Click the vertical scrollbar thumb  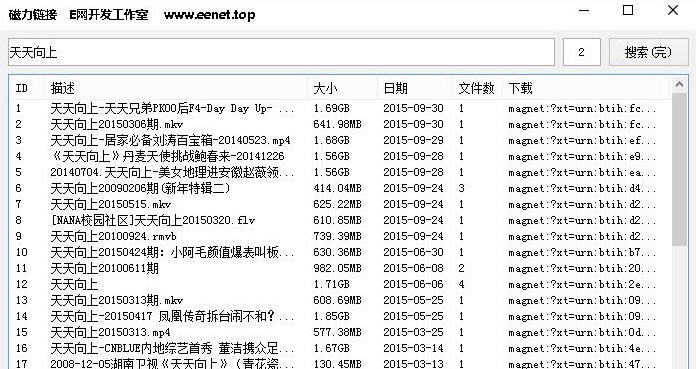pos(679,169)
